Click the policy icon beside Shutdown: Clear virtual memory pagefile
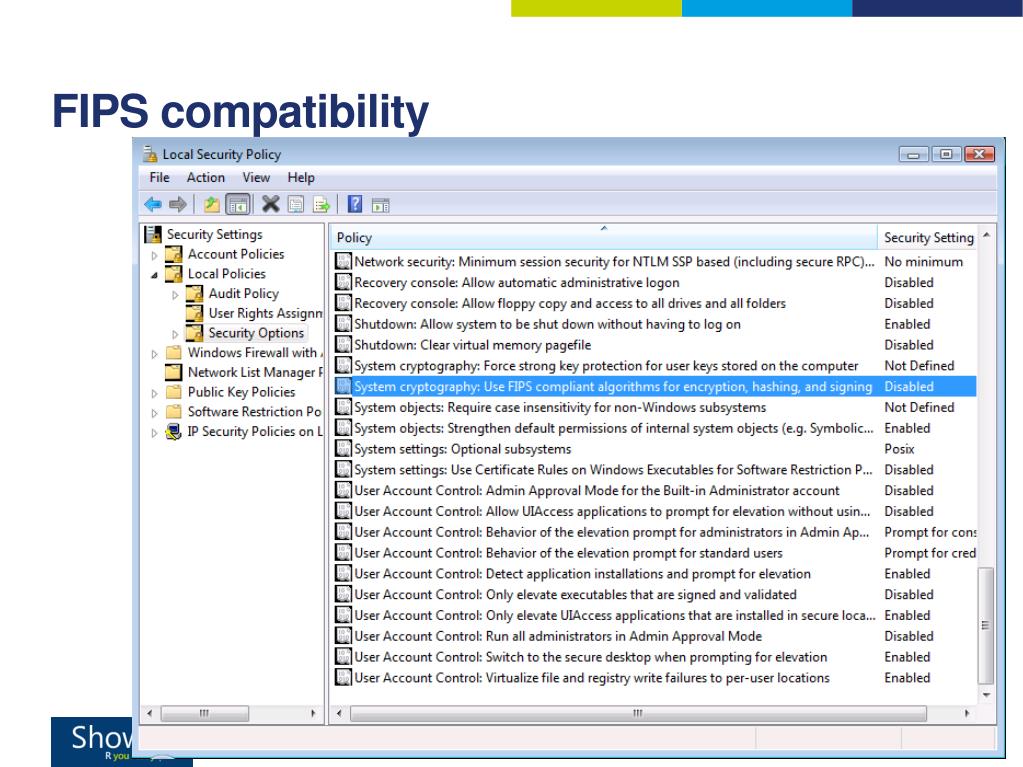 click(343, 344)
